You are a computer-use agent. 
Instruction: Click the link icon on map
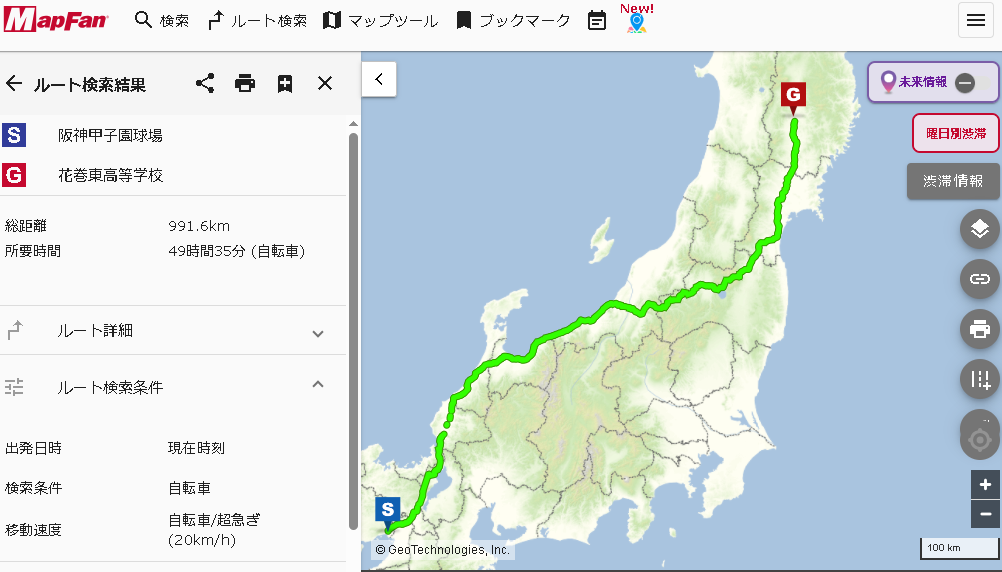click(x=979, y=279)
